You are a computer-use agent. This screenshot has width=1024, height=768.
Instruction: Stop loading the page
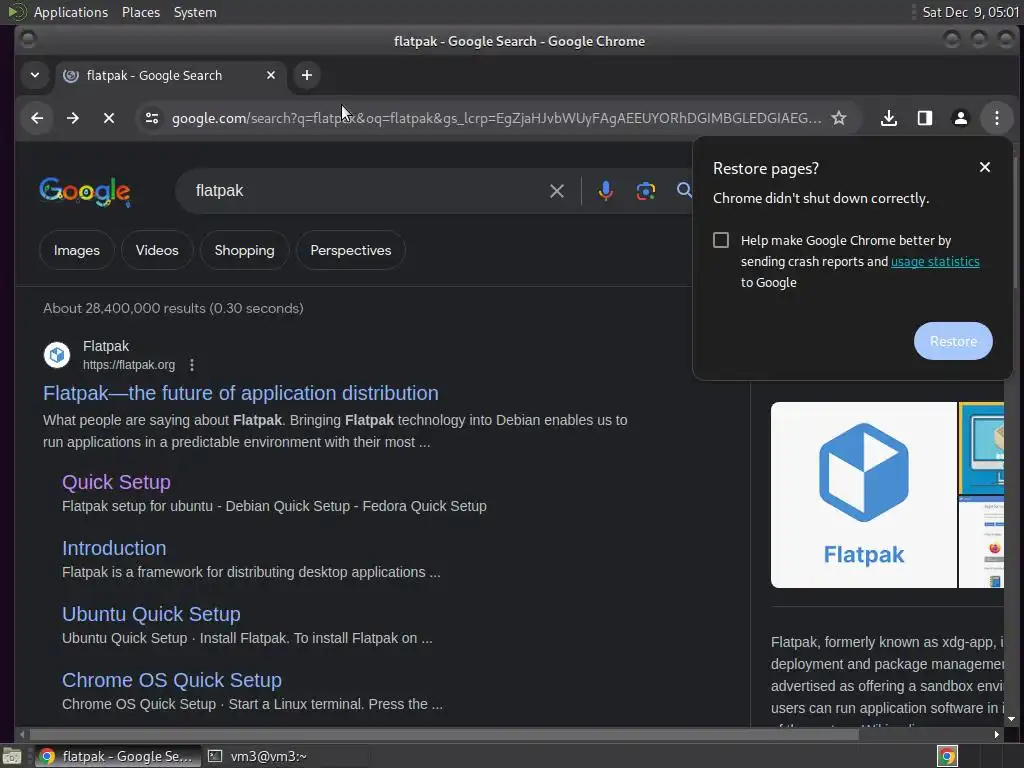(109, 118)
